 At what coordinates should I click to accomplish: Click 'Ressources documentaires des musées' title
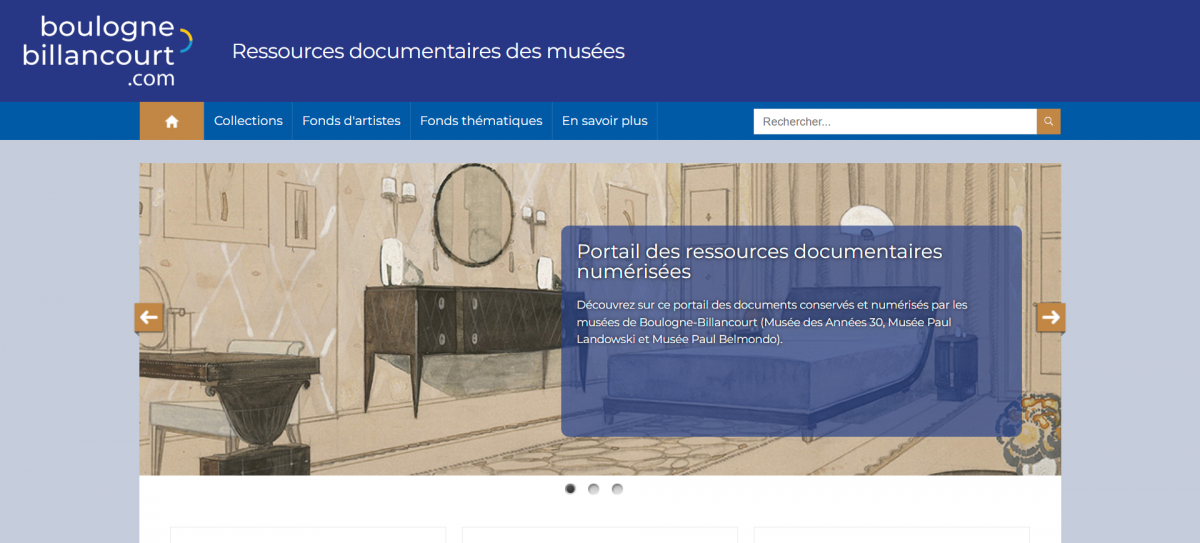(x=428, y=51)
